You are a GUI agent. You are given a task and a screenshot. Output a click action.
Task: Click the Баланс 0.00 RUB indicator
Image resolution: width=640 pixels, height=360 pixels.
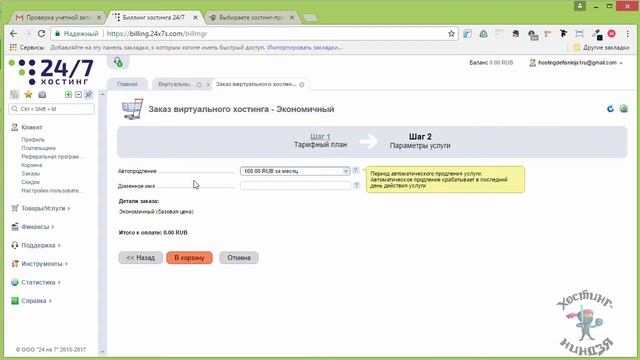(491, 63)
